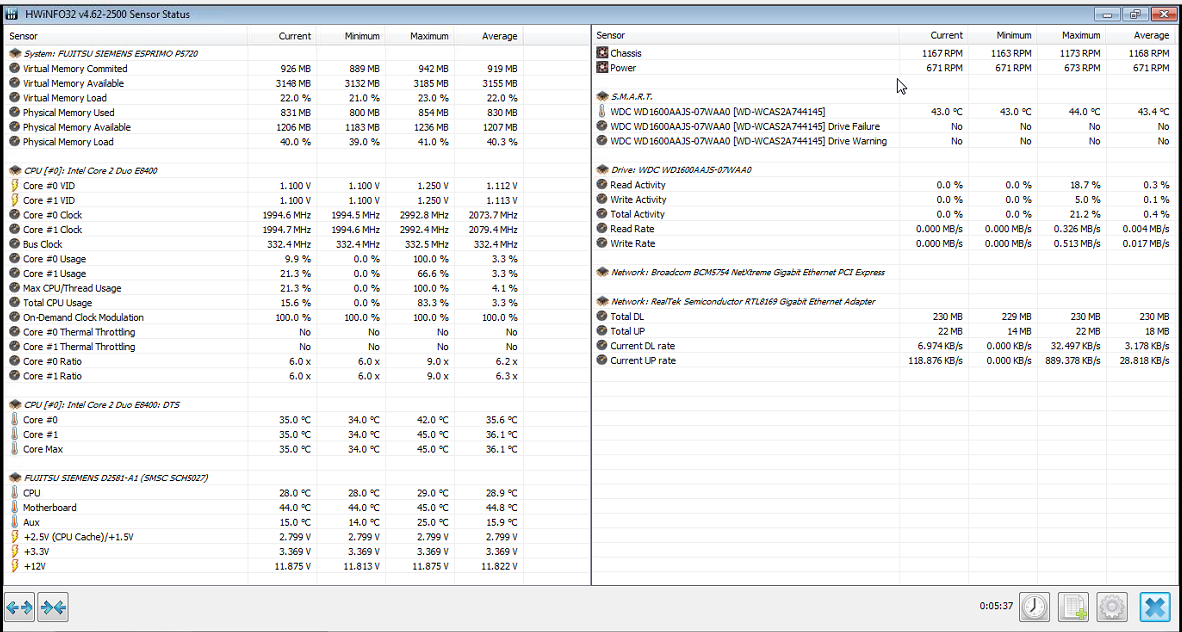Click the Motherboard thermometer icon
Viewport: 1182px width, 632px height.
[x=14, y=508]
